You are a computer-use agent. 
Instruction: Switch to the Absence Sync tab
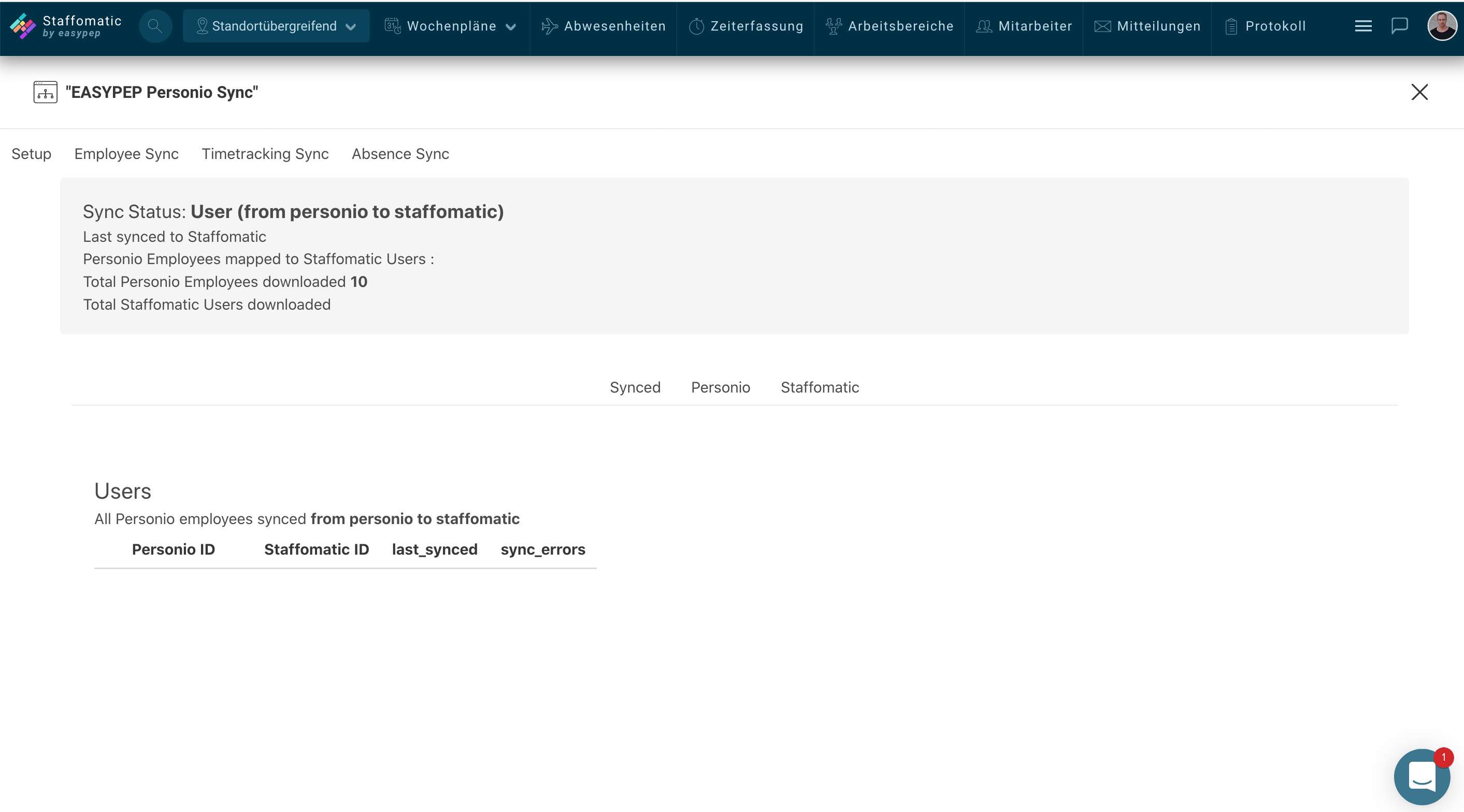tap(400, 153)
